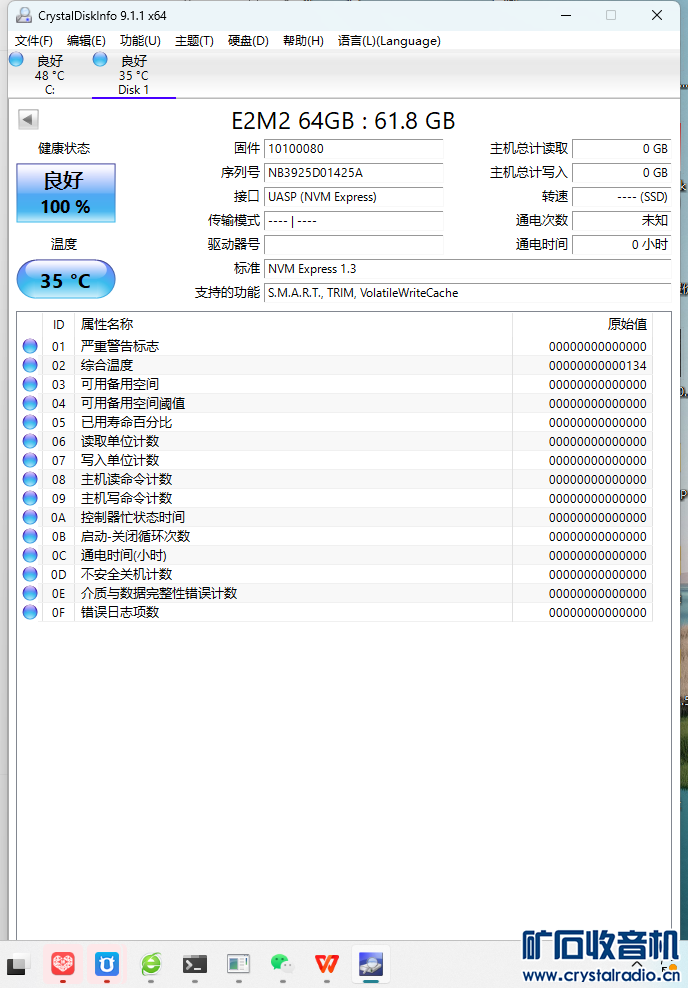Viewport: 688px width, 988px height.
Task: Open the red heart app on taskbar
Action: pos(62,963)
